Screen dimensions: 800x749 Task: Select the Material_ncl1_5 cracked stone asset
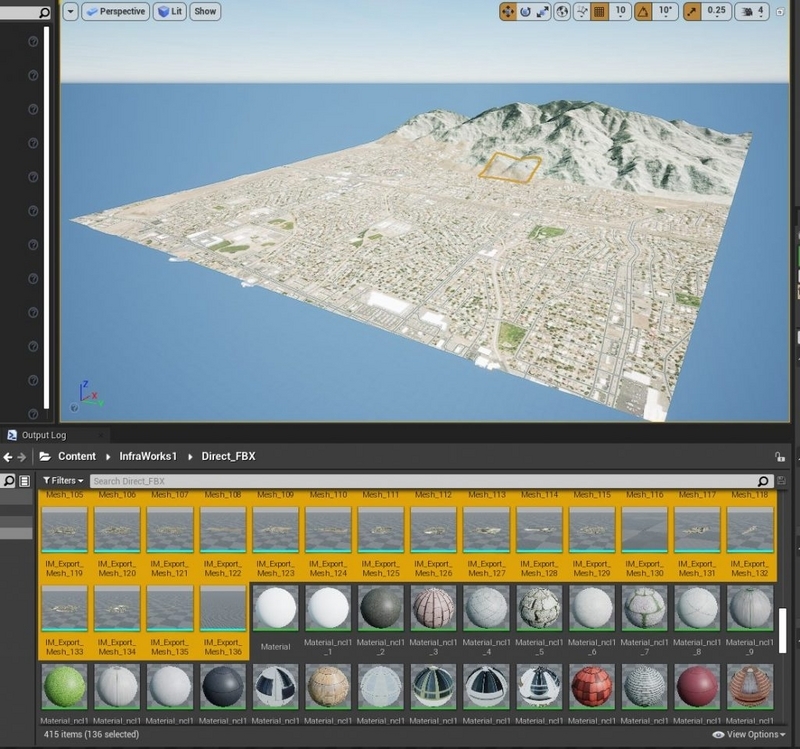pyautogui.click(x=539, y=620)
